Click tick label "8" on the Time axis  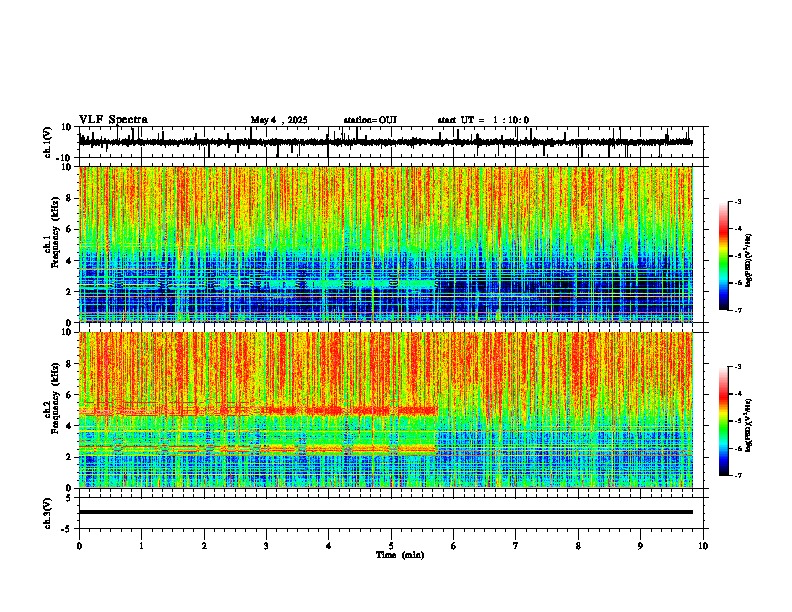click(578, 545)
